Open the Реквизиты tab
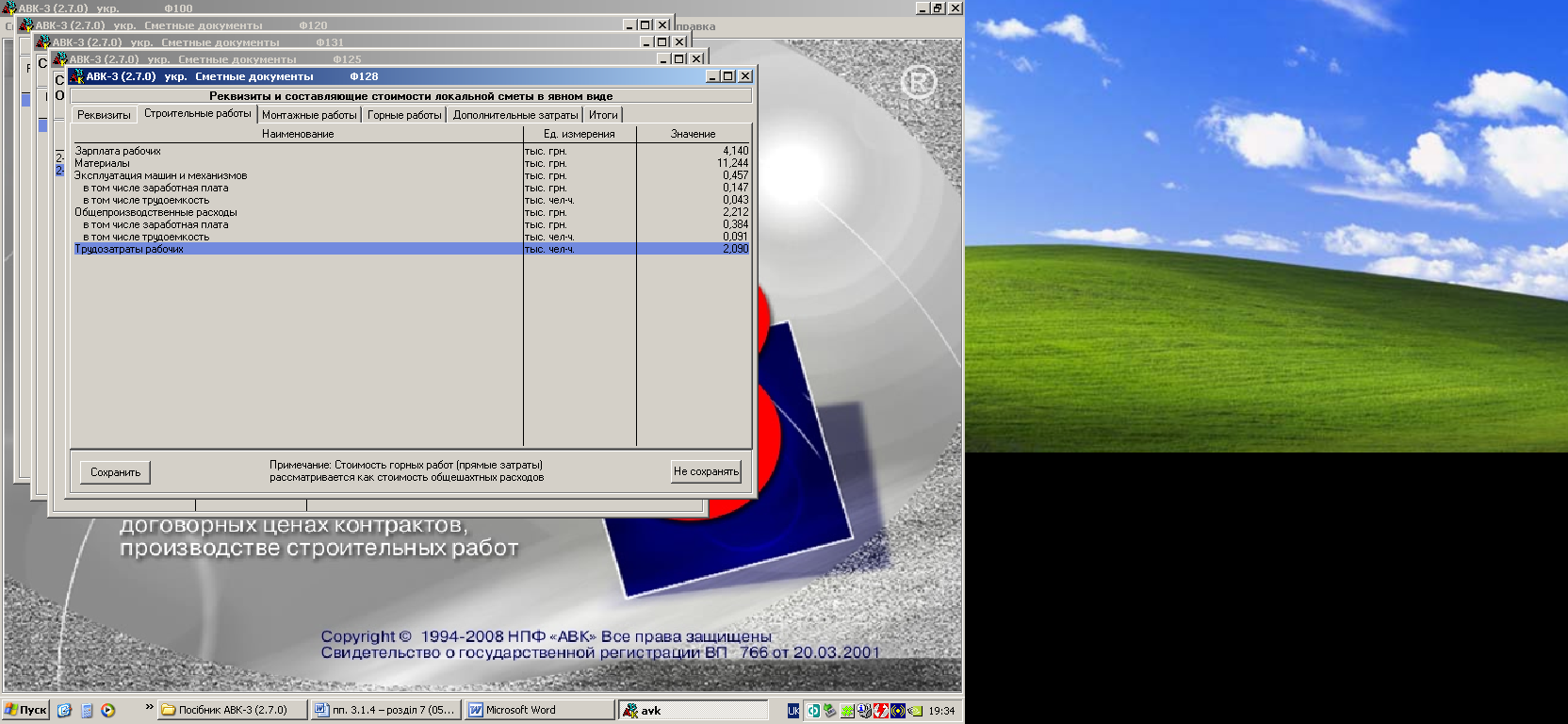 (x=104, y=115)
